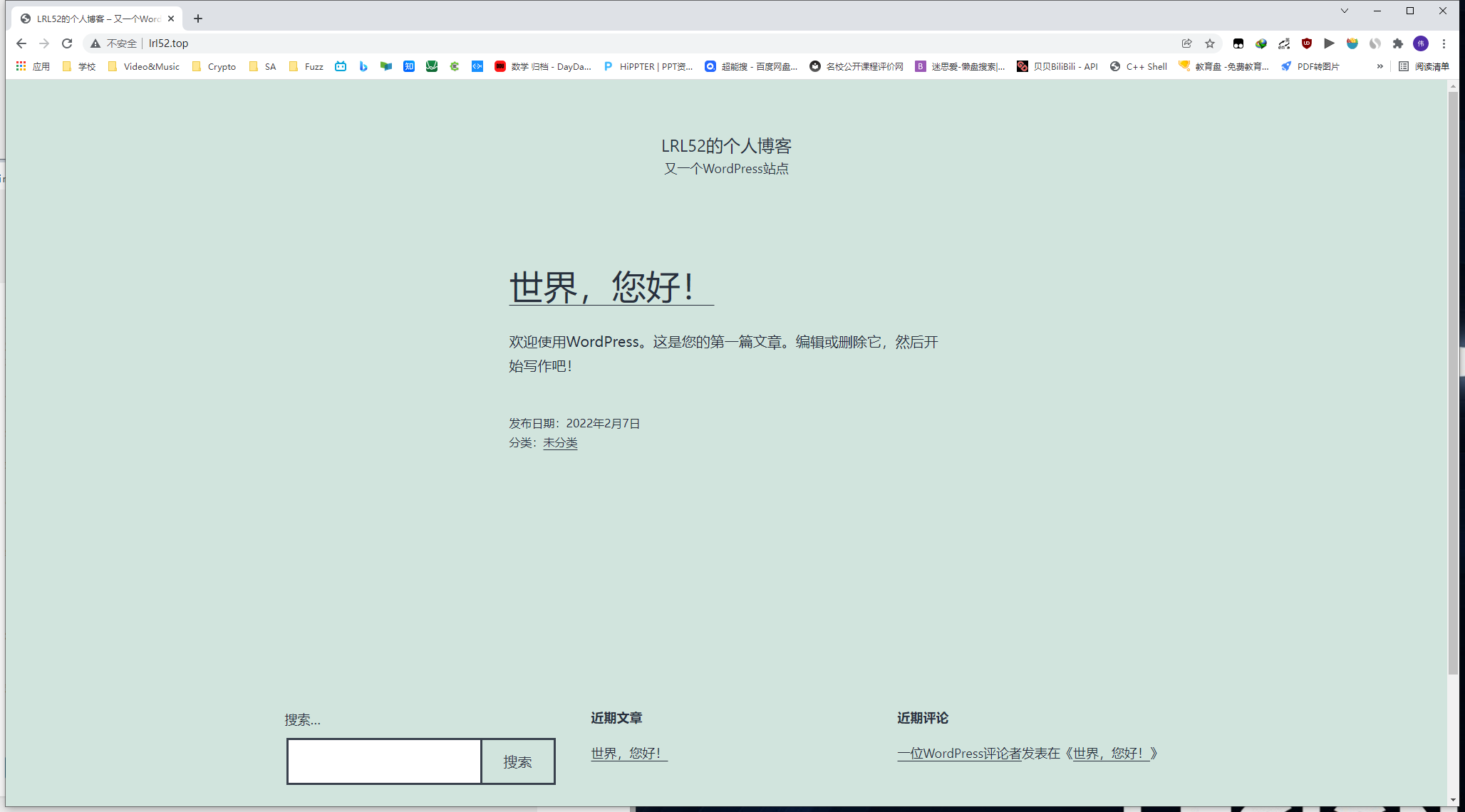This screenshot has height=812, width=1465.
Task: Open the SA bookmark folder
Action: [x=262, y=66]
